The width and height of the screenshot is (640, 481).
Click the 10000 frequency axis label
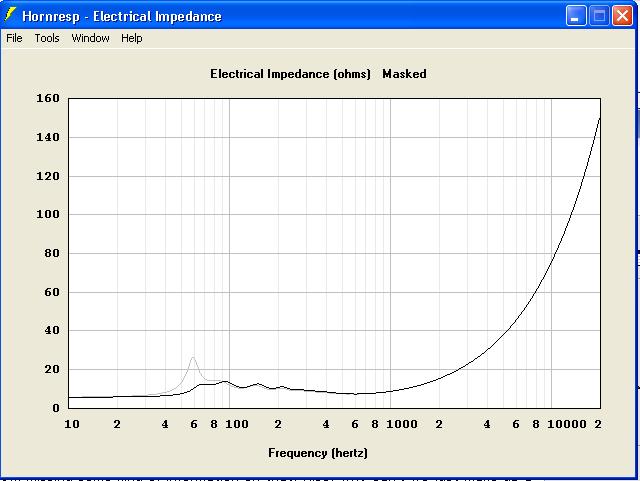(567, 424)
